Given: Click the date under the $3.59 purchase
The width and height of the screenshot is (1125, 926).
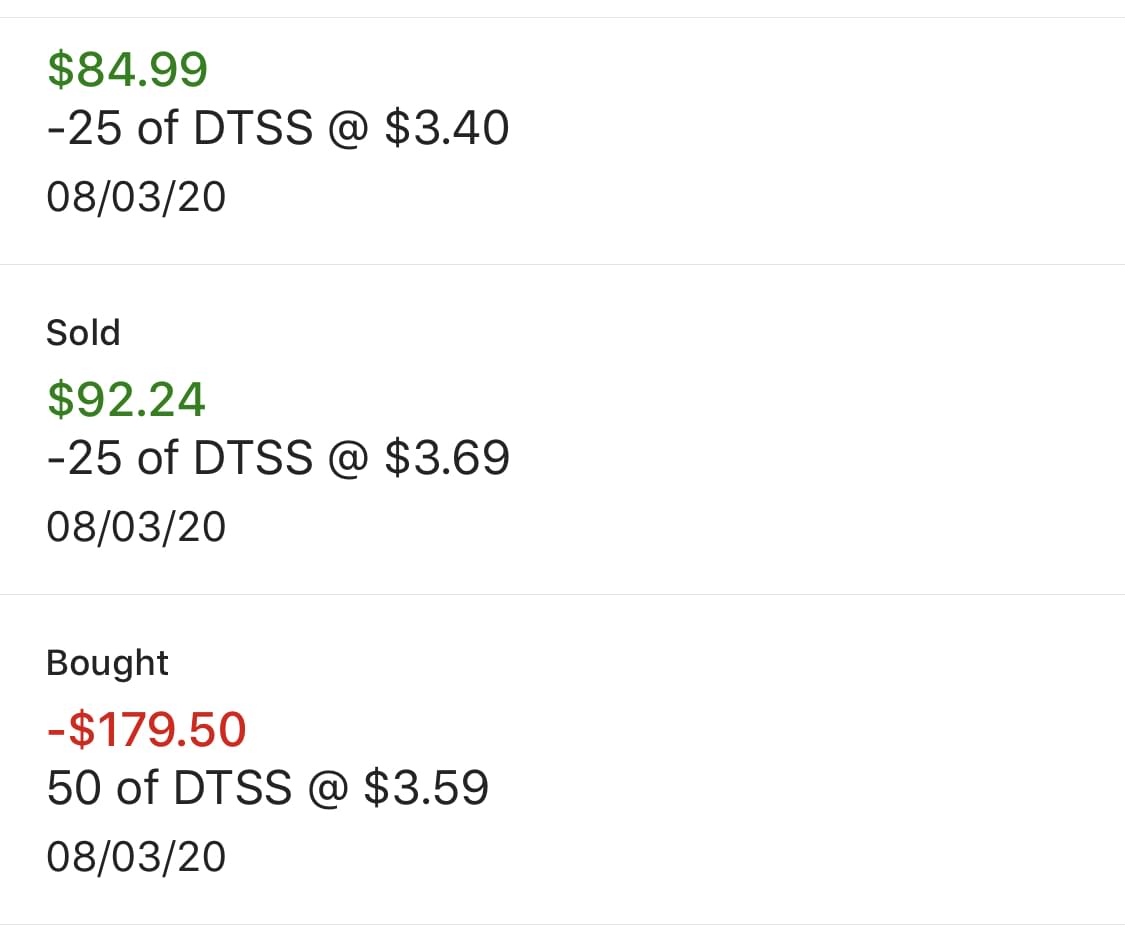Looking at the screenshot, I should (136, 857).
